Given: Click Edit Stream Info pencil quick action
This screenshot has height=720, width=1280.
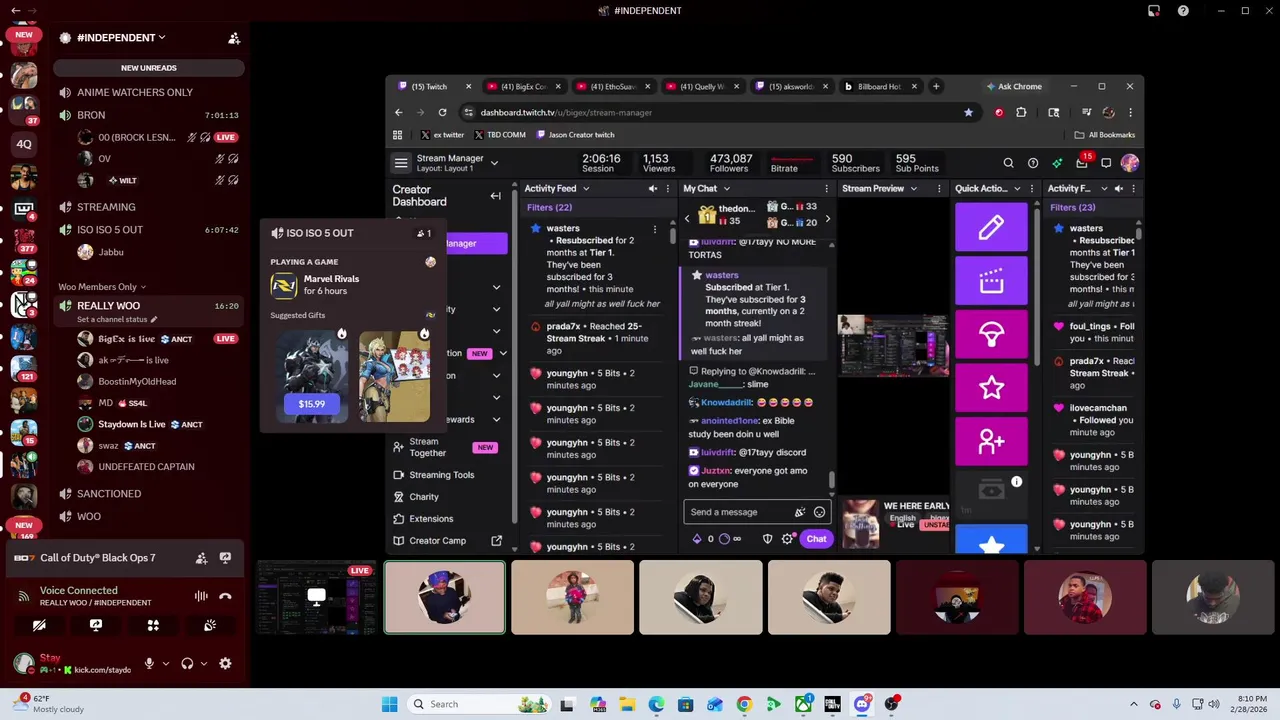Looking at the screenshot, I should (991, 227).
